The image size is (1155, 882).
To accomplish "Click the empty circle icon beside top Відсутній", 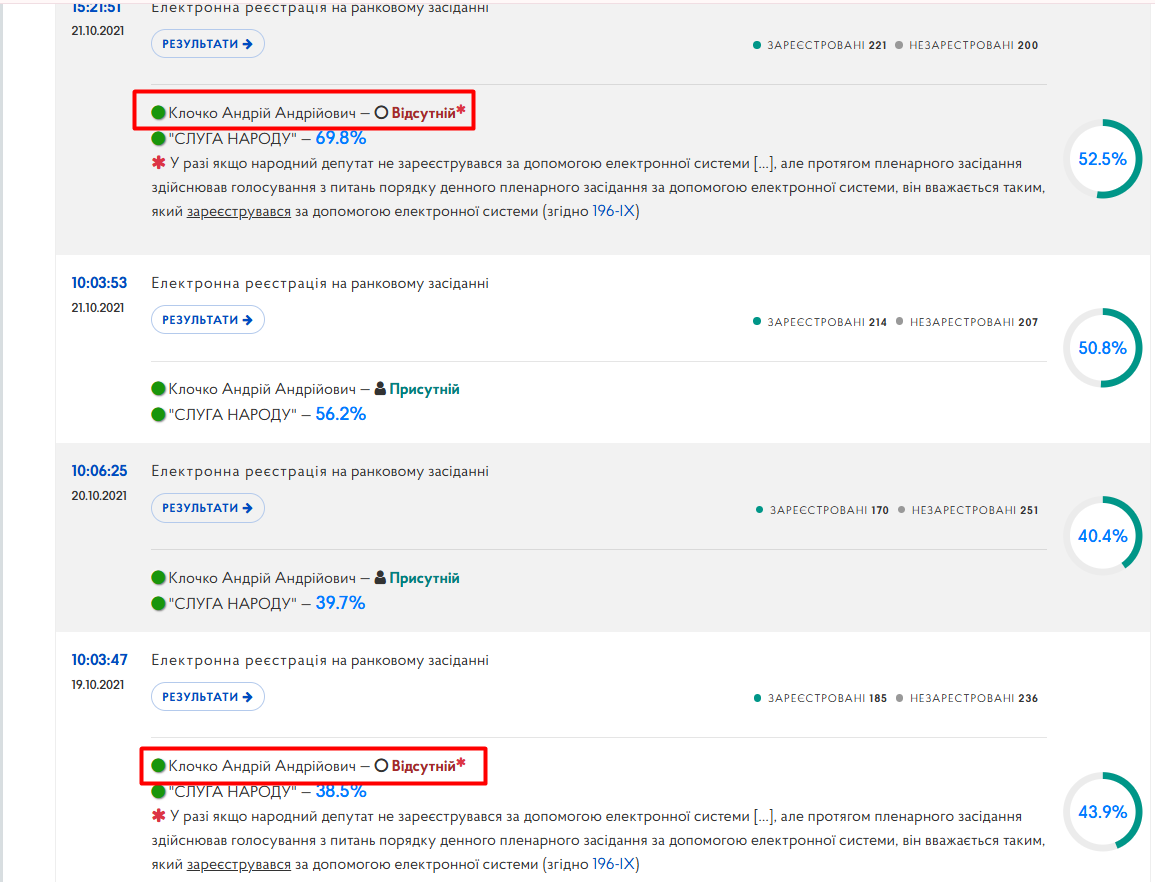I will 381,113.
